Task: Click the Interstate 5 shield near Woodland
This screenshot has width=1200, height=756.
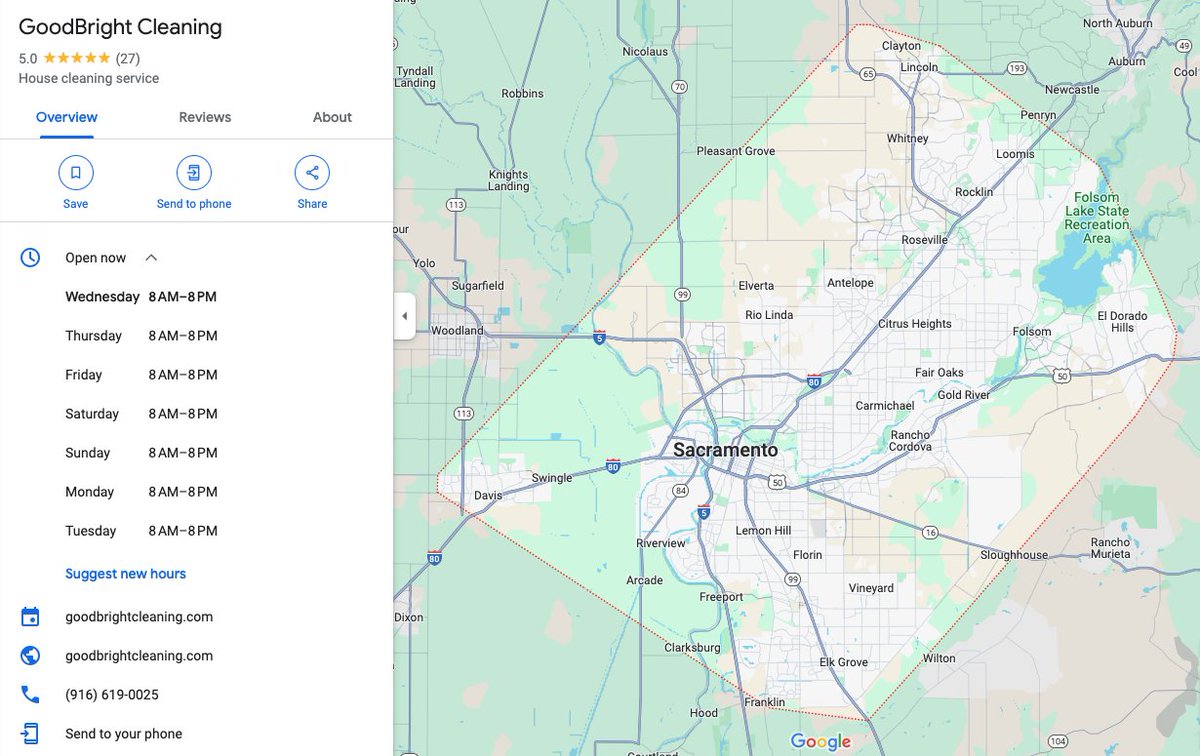Action: 599,337
